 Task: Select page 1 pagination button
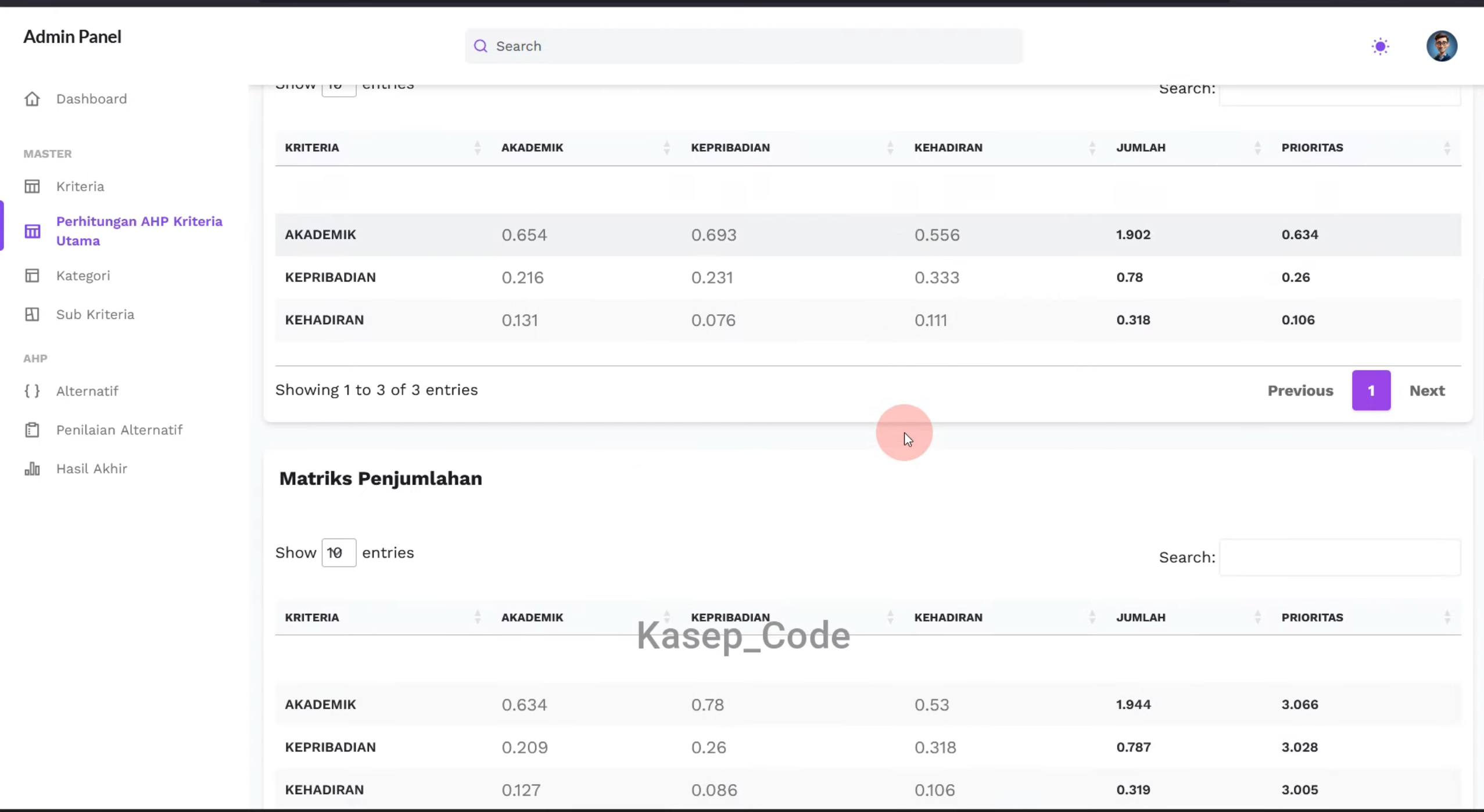click(x=1371, y=390)
